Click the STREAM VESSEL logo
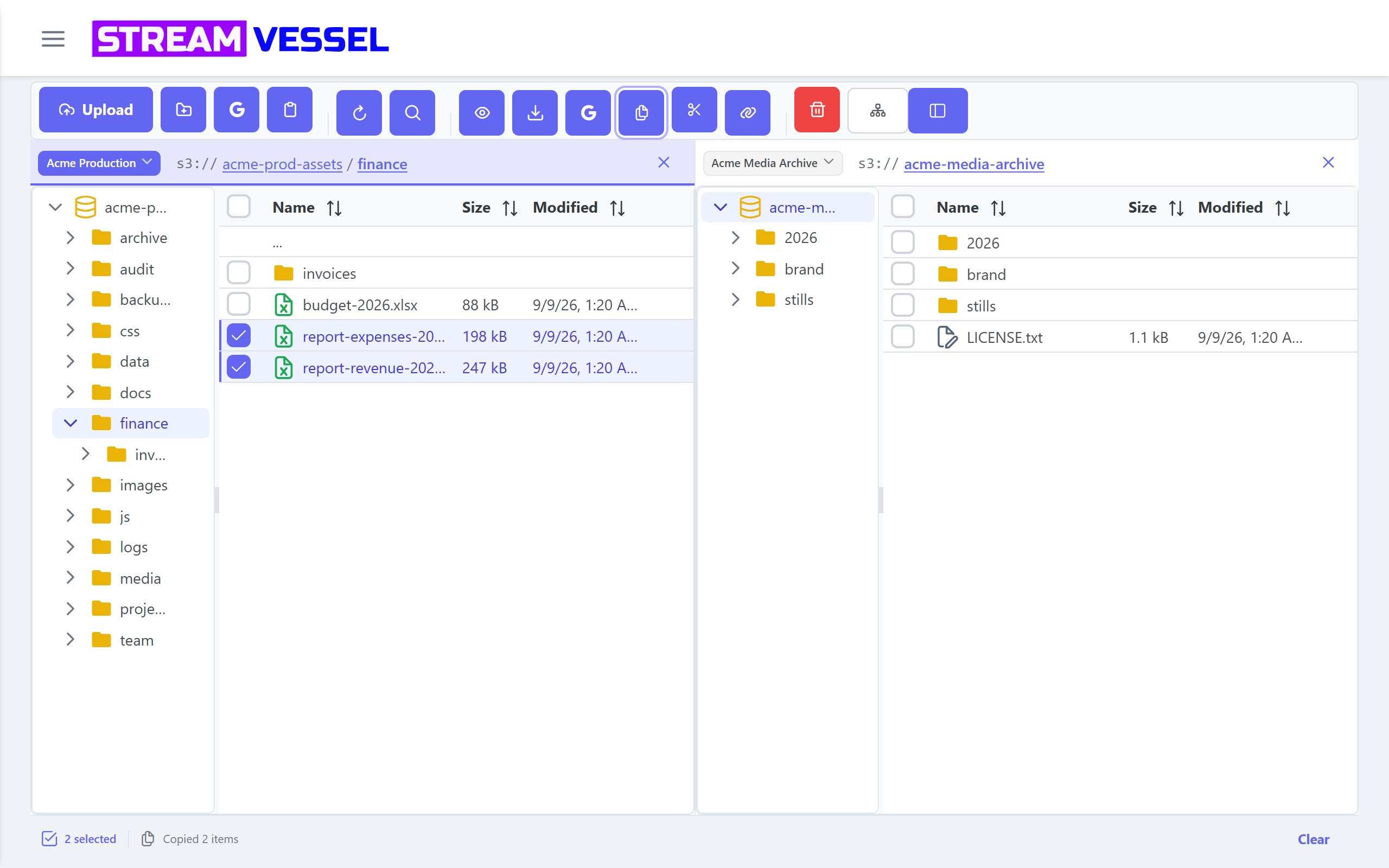Viewport: 1389px width, 868px height. point(240,39)
